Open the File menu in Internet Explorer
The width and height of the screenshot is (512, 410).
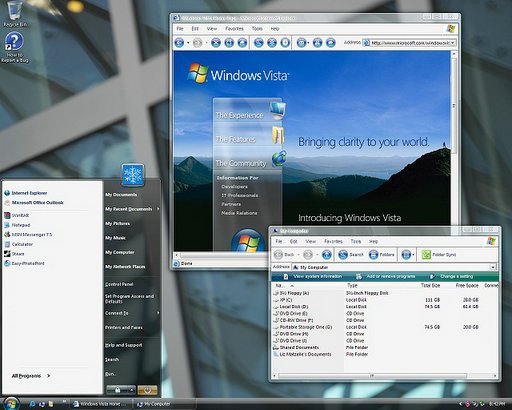point(180,29)
